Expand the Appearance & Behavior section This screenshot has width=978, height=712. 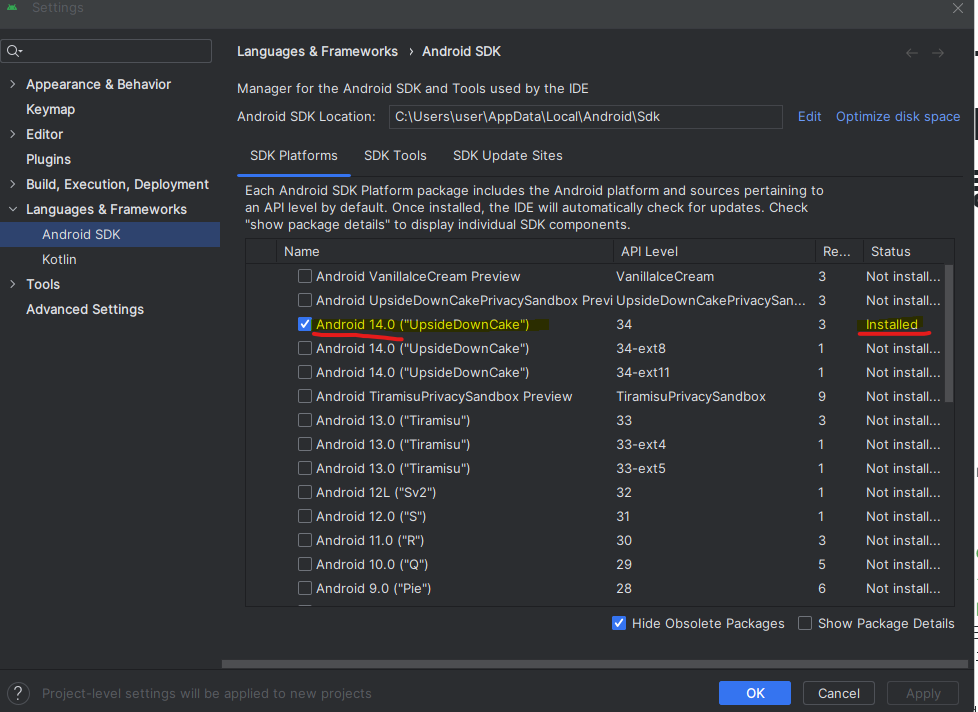[x=12, y=84]
